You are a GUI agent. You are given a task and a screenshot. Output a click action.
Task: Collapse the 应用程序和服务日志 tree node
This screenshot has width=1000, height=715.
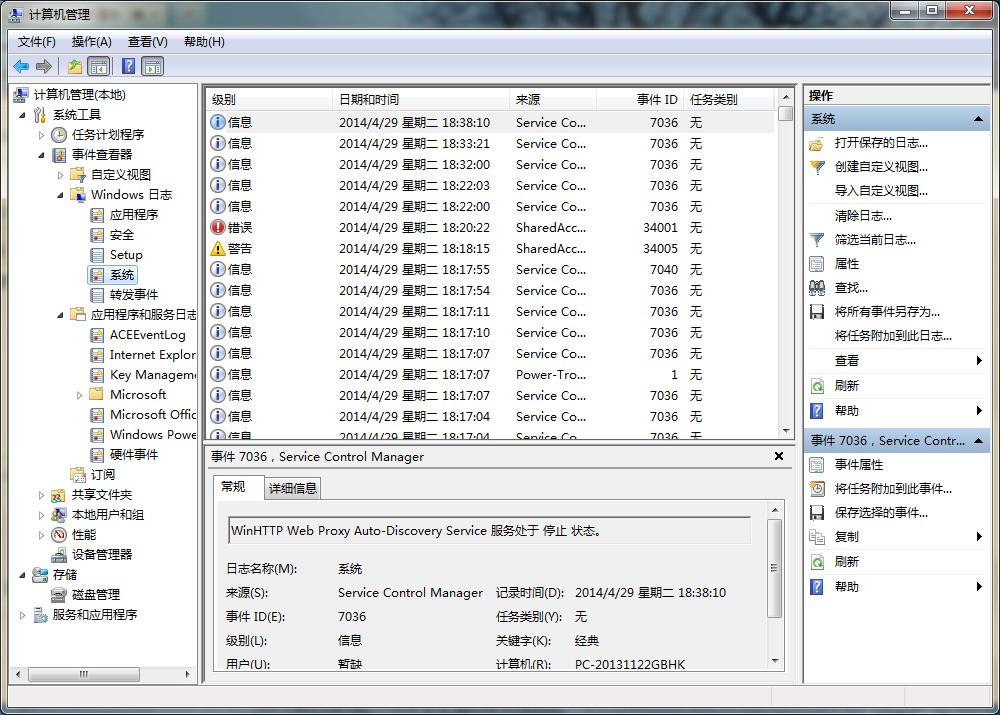coord(60,315)
